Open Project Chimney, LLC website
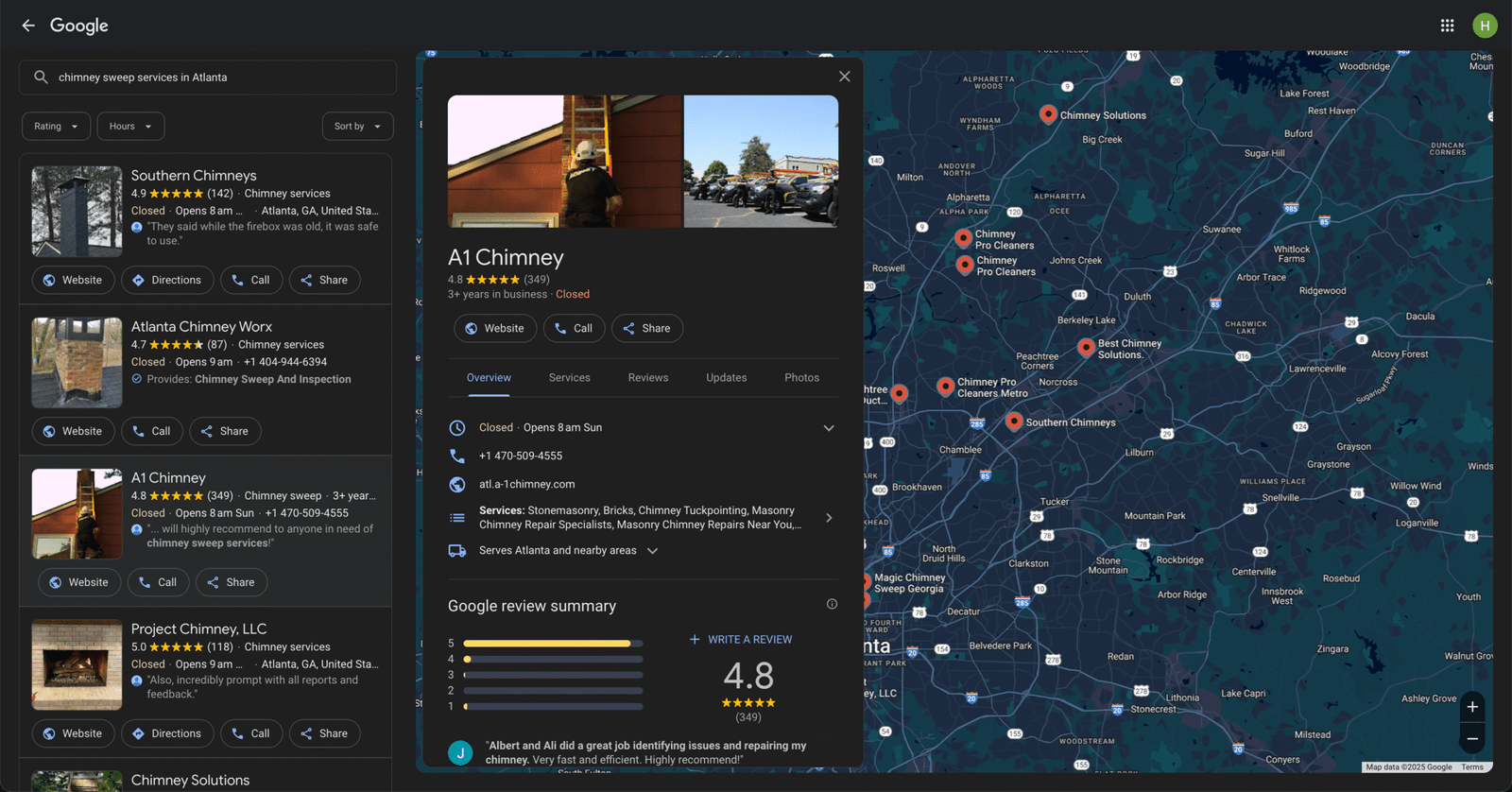This screenshot has height=792, width=1512. (x=74, y=733)
